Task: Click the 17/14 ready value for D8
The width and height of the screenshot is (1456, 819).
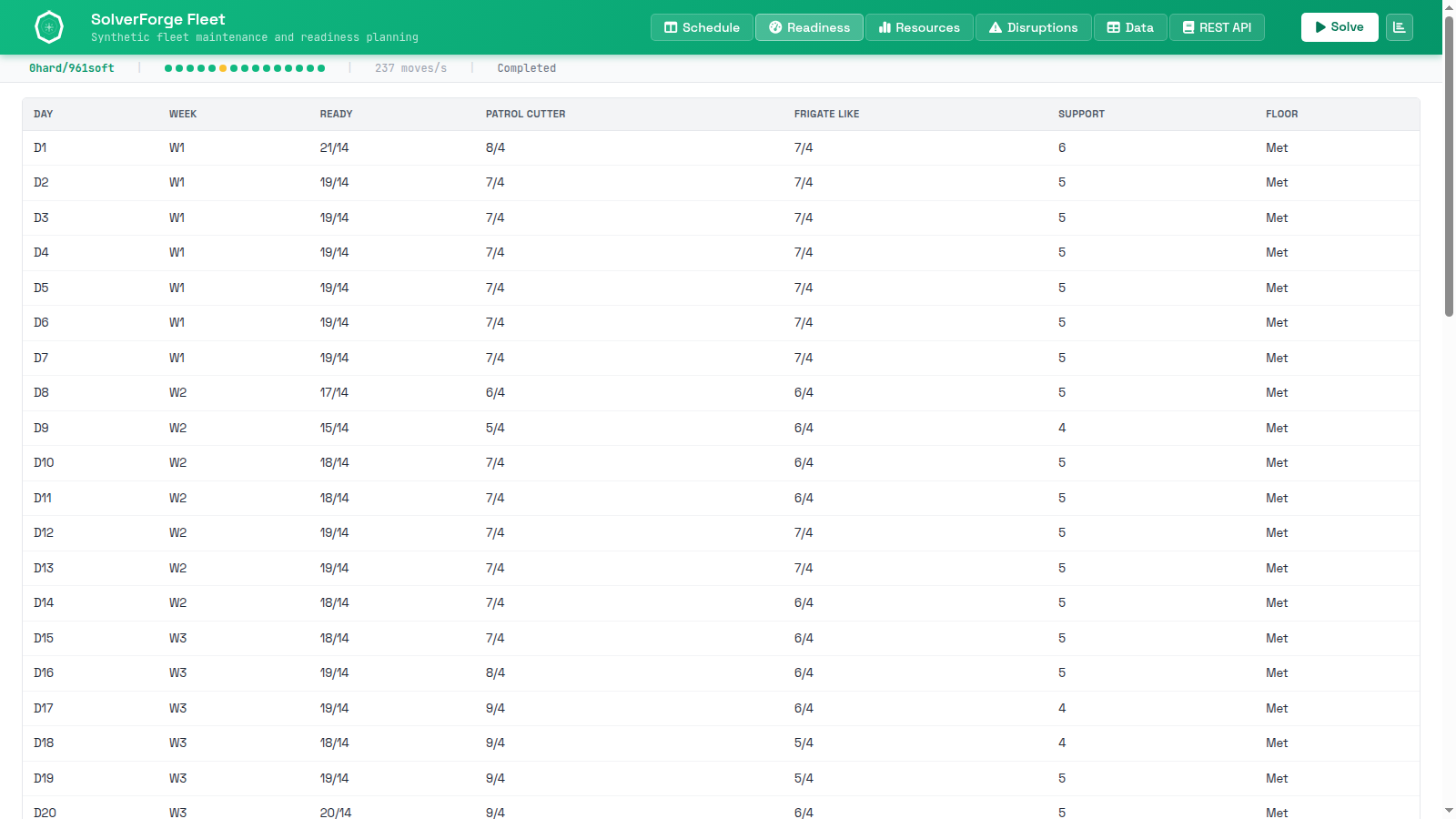Action: (334, 392)
